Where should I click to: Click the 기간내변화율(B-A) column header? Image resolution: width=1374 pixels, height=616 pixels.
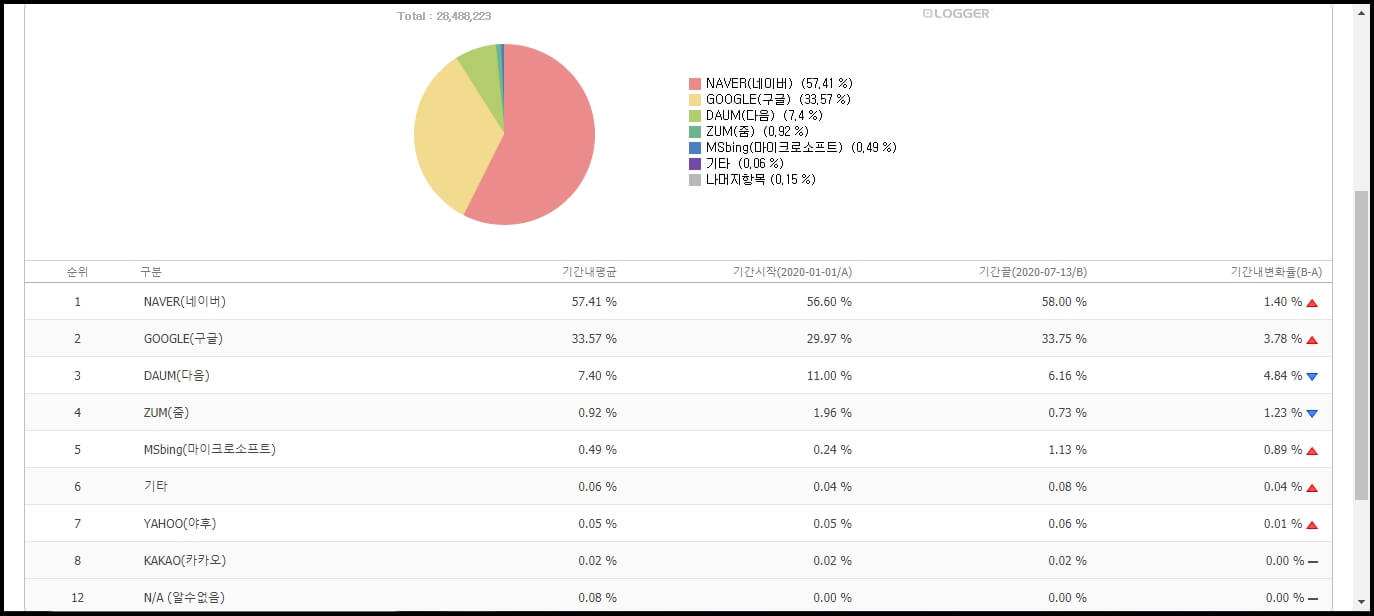1275,272
